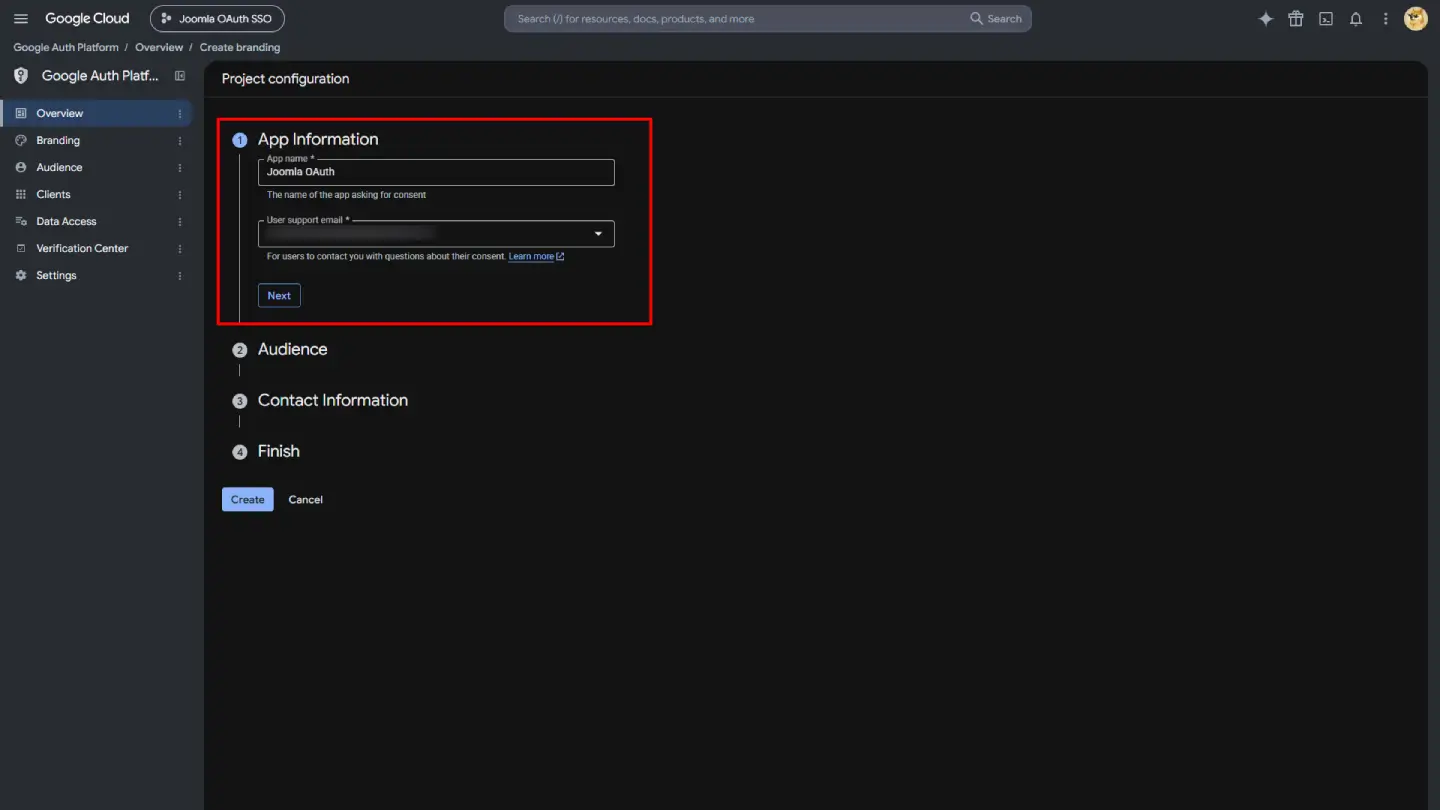Image resolution: width=1440 pixels, height=810 pixels.
Task: Open the Settings item's three-dot menu
Action: 180,276
